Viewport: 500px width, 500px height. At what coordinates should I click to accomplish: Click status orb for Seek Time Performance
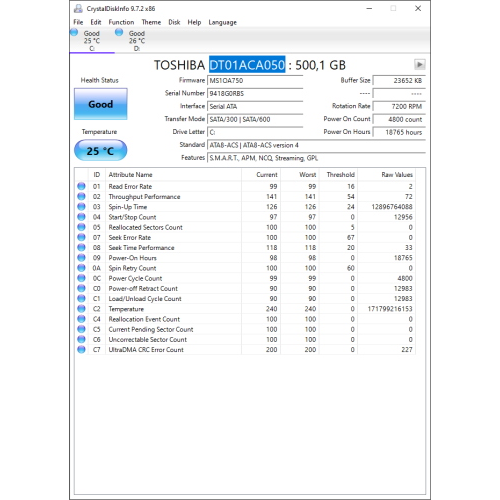click(x=81, y=248)
